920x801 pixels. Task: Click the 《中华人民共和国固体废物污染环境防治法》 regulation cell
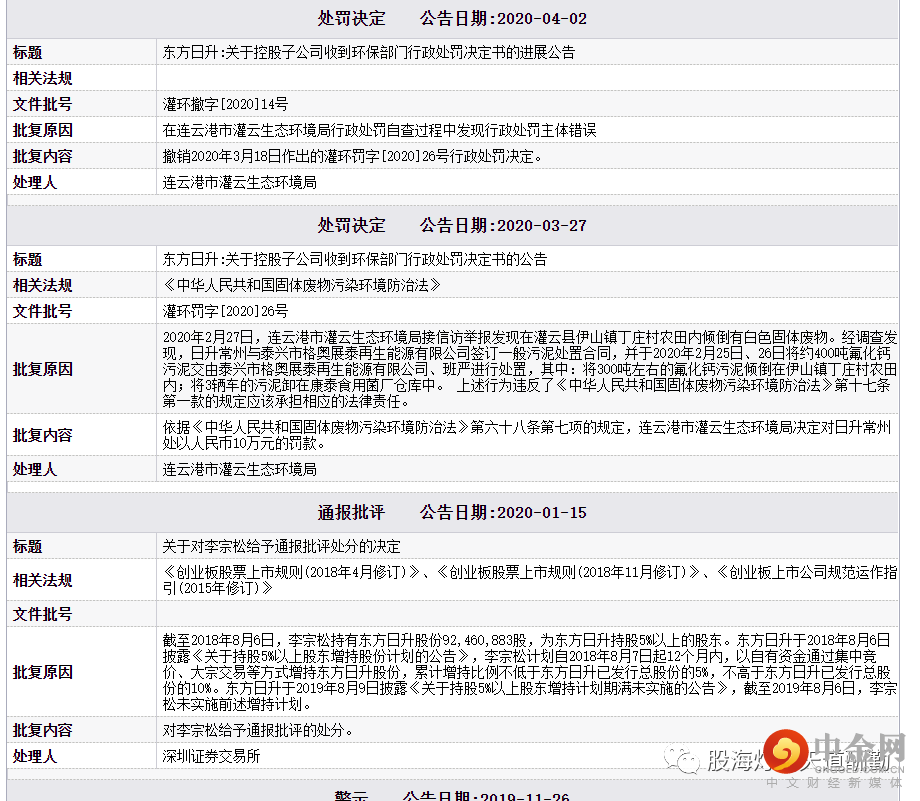pos(301,285)
